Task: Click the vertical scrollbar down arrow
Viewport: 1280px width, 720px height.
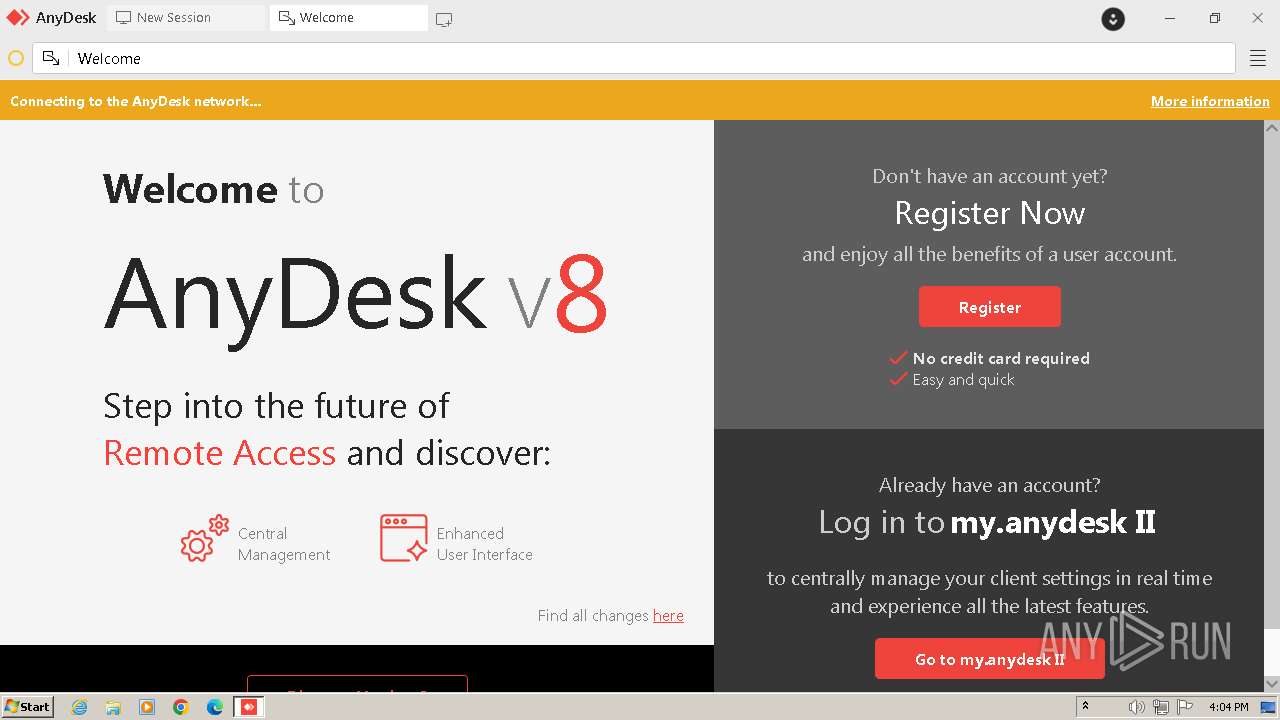Action: pyautogui.click(x=1272, y=684)
